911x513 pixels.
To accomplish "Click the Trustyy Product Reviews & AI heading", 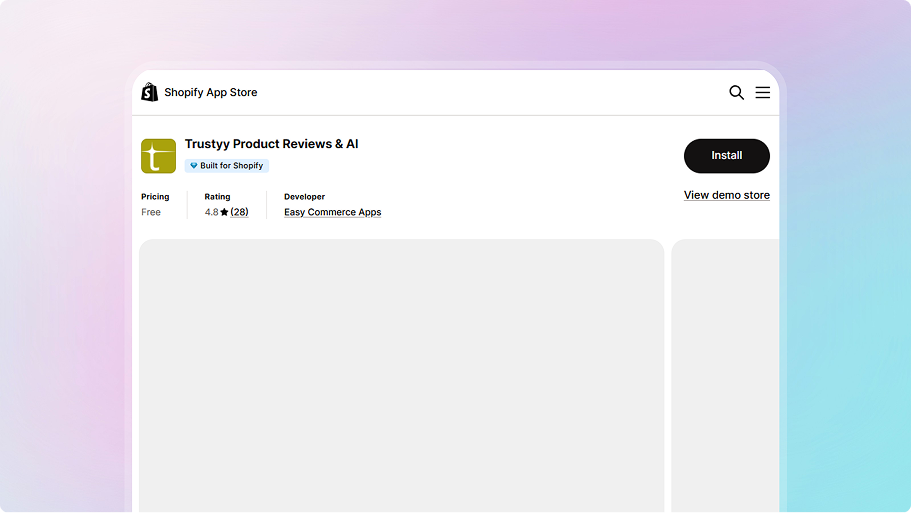I will (271, 144).
